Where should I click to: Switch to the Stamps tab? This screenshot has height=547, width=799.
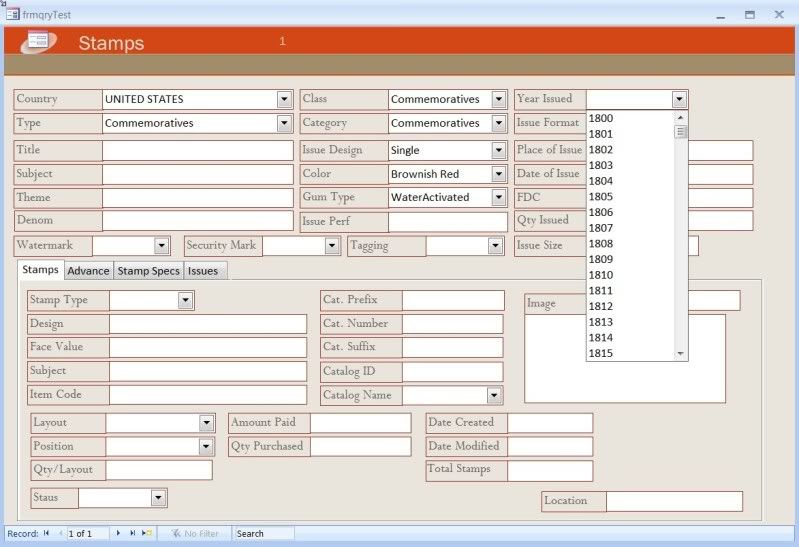40,270
